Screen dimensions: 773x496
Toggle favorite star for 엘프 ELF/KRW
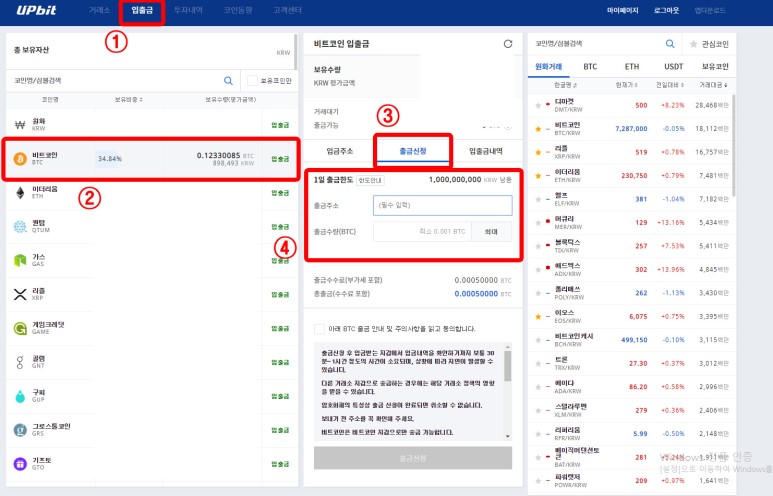coord(538,199)
